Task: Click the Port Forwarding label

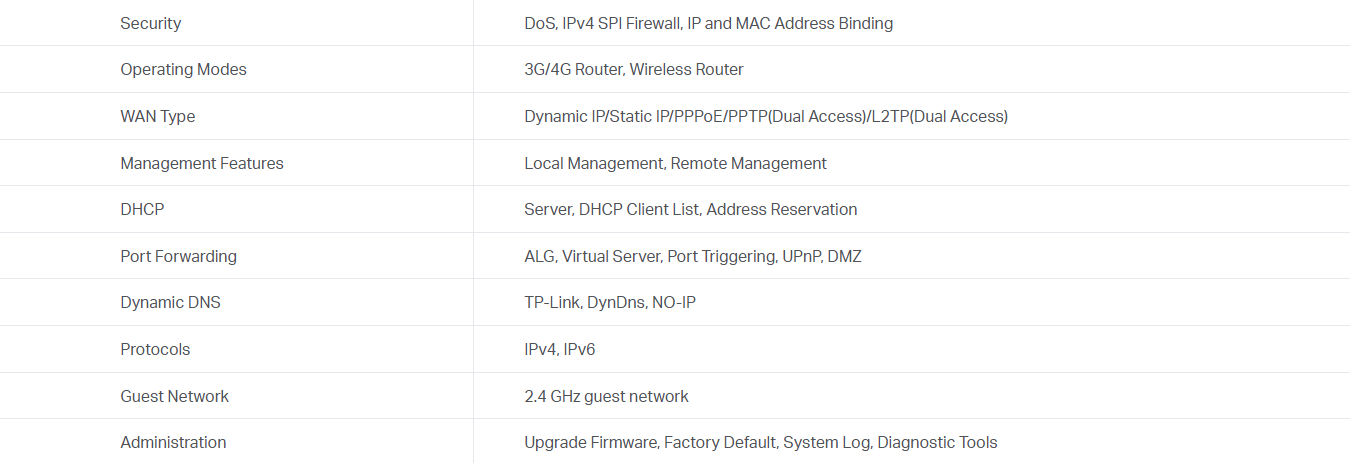Action: click(x=179, y=256)
